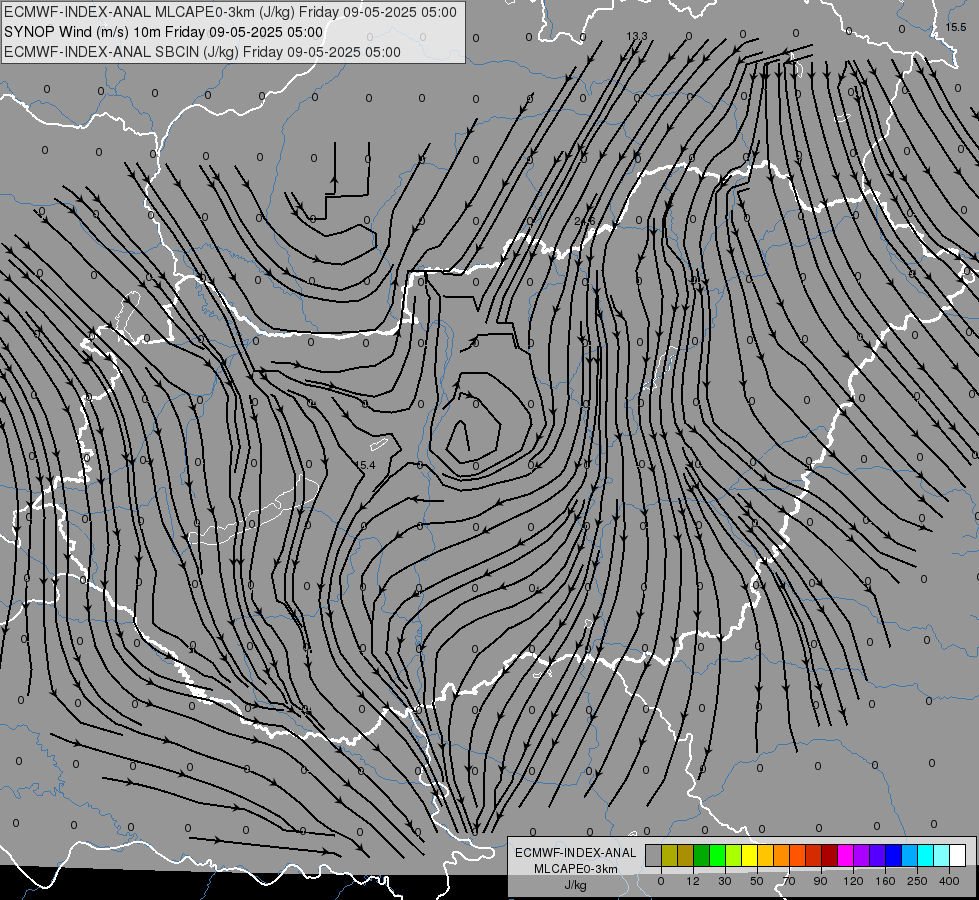Click the cyan legend swatch

click(x=925, y=856)
